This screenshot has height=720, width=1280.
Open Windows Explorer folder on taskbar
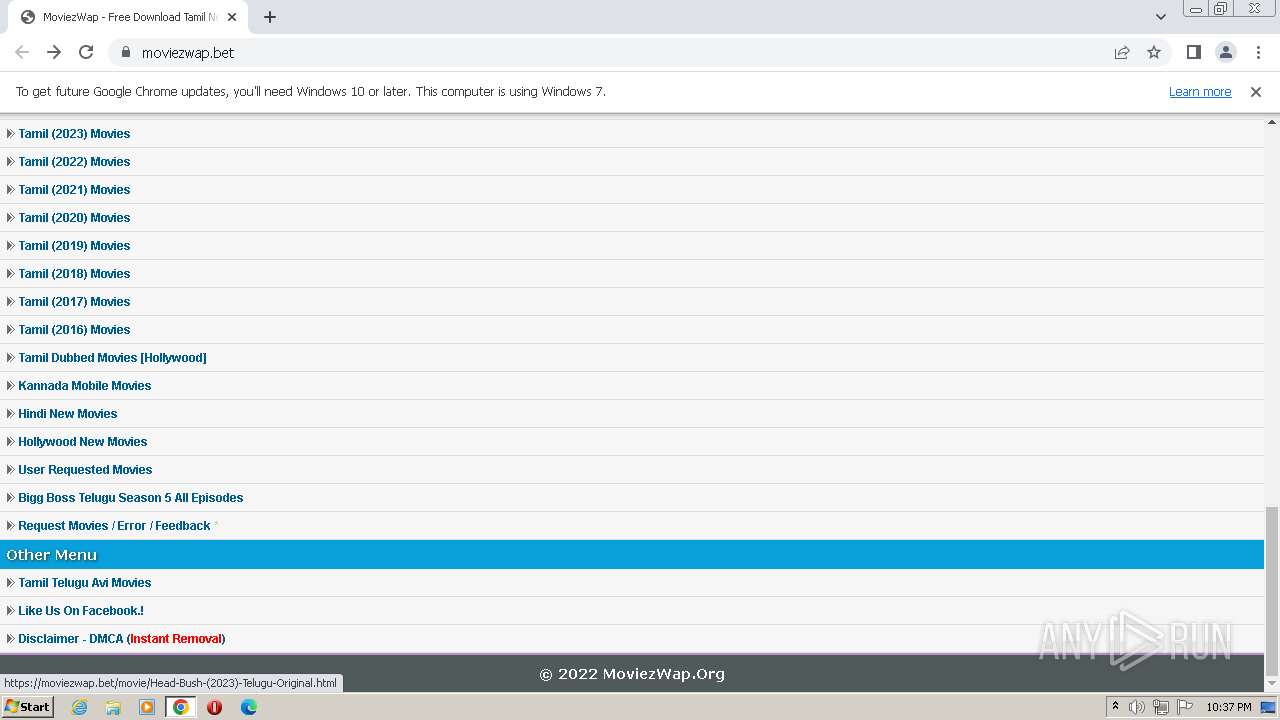click(113, 707)
